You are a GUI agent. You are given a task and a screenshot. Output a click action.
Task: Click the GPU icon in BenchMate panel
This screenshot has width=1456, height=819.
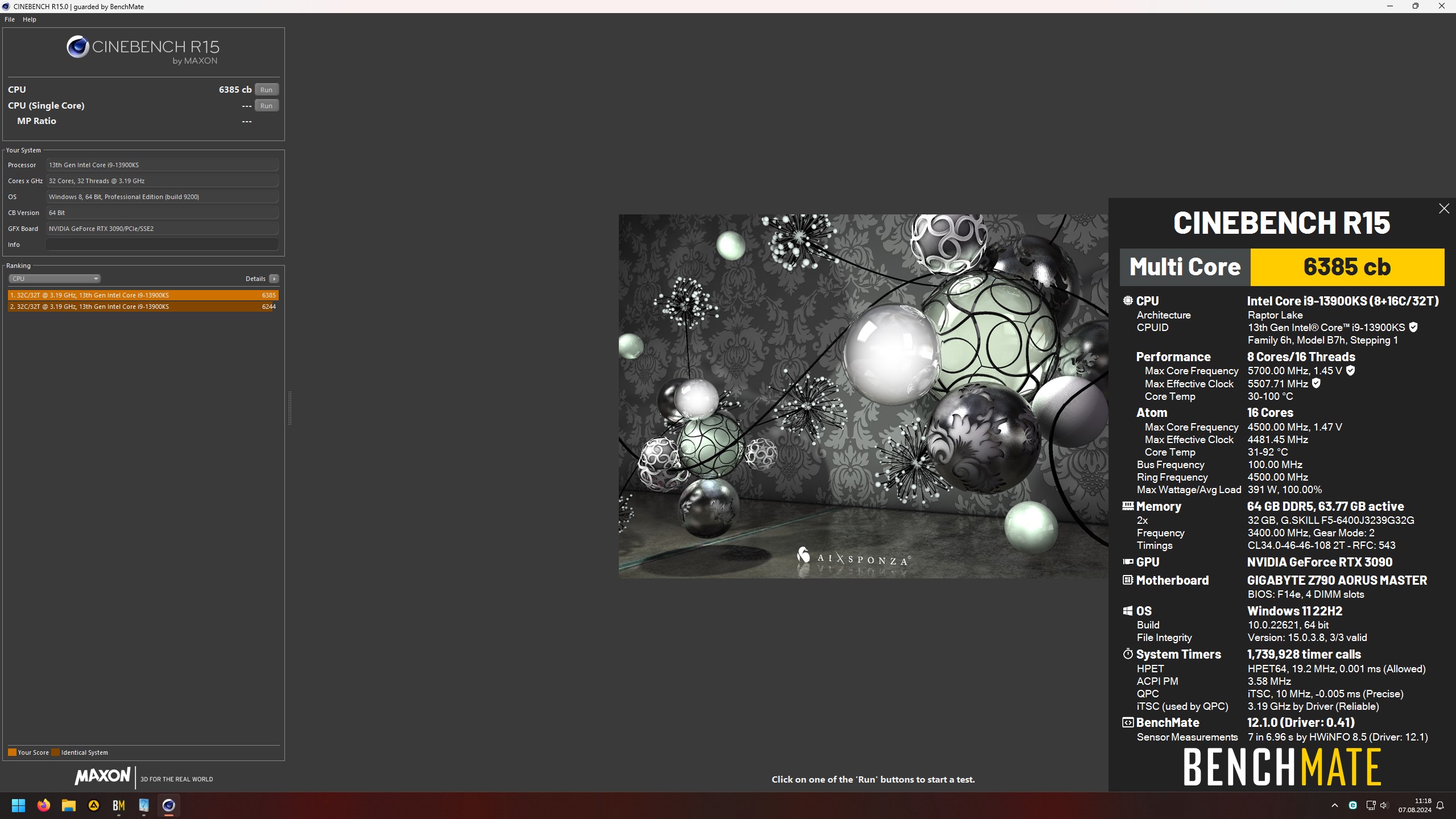1128,561
